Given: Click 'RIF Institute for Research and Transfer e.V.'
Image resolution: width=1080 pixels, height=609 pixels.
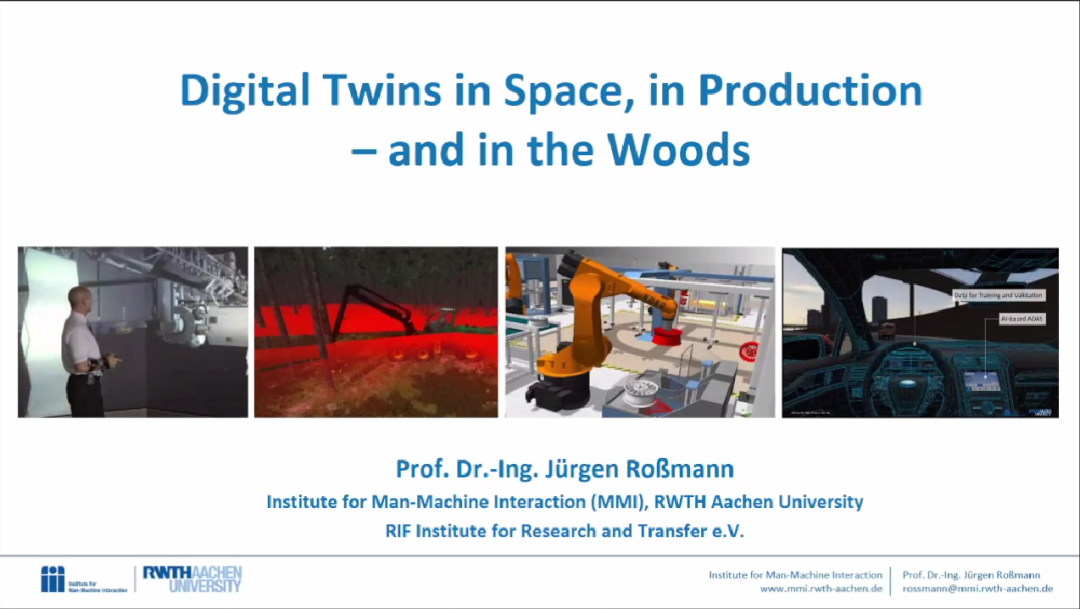Looking at the screenshot, I should (565, 531).
